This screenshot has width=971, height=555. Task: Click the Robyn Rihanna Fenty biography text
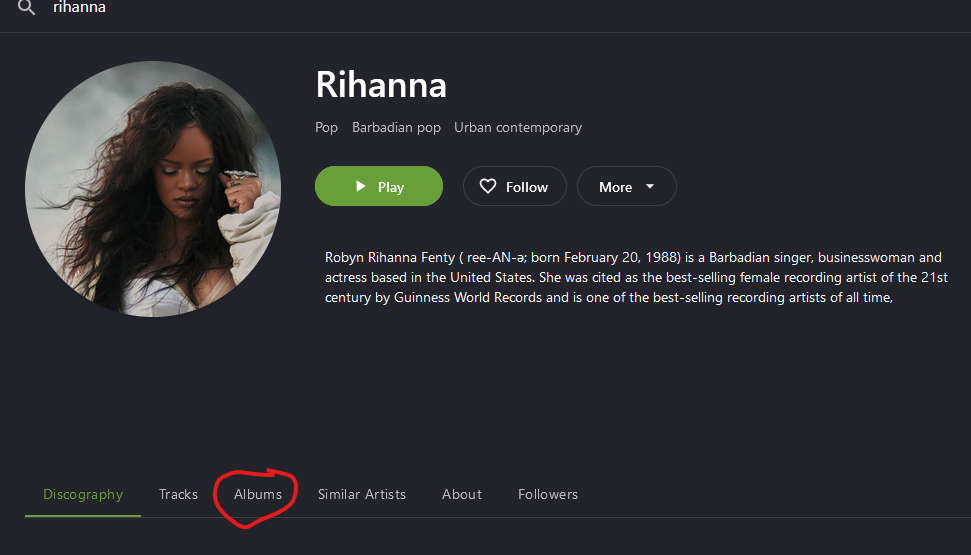[x=636, y=278]
